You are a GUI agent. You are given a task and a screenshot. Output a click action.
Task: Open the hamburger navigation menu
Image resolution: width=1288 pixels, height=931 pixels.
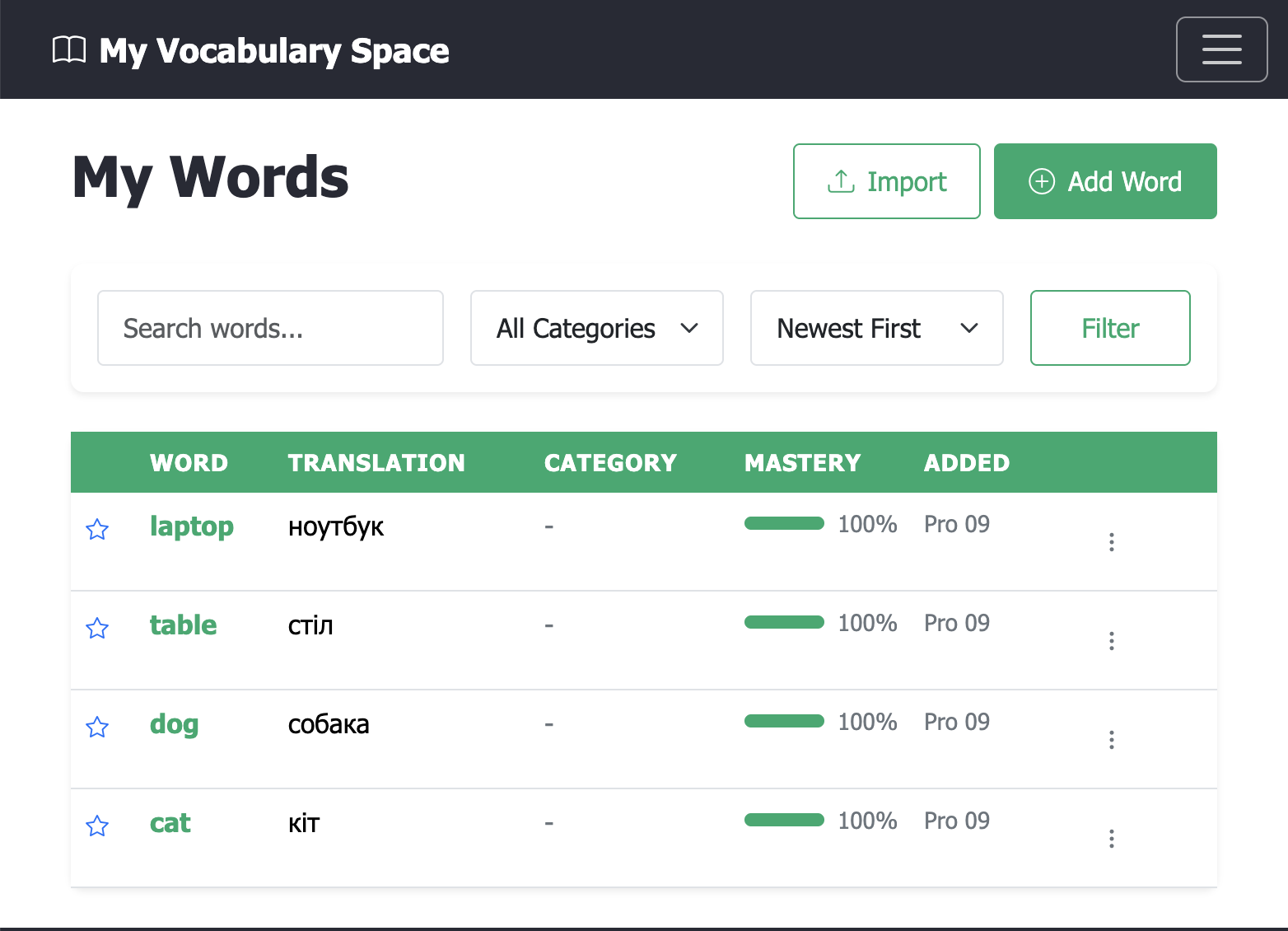[x=1221, y=49]
